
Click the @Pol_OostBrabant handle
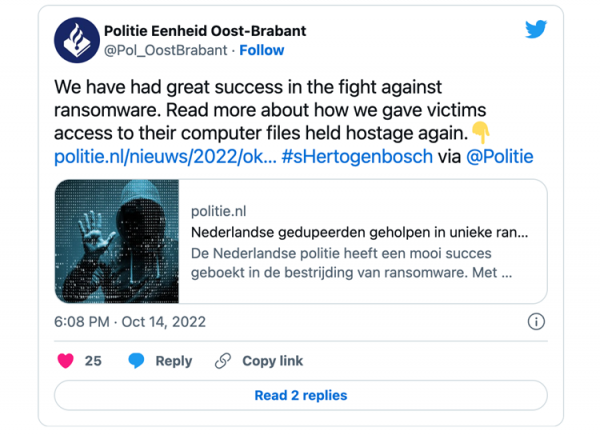click(x=165, y=50)
